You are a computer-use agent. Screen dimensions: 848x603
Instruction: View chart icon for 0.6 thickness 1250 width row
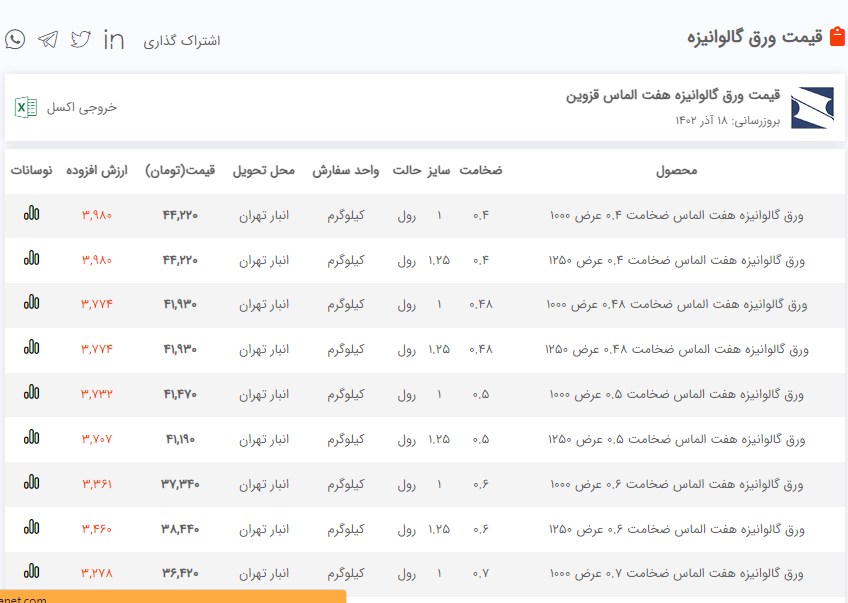(32, 527)
